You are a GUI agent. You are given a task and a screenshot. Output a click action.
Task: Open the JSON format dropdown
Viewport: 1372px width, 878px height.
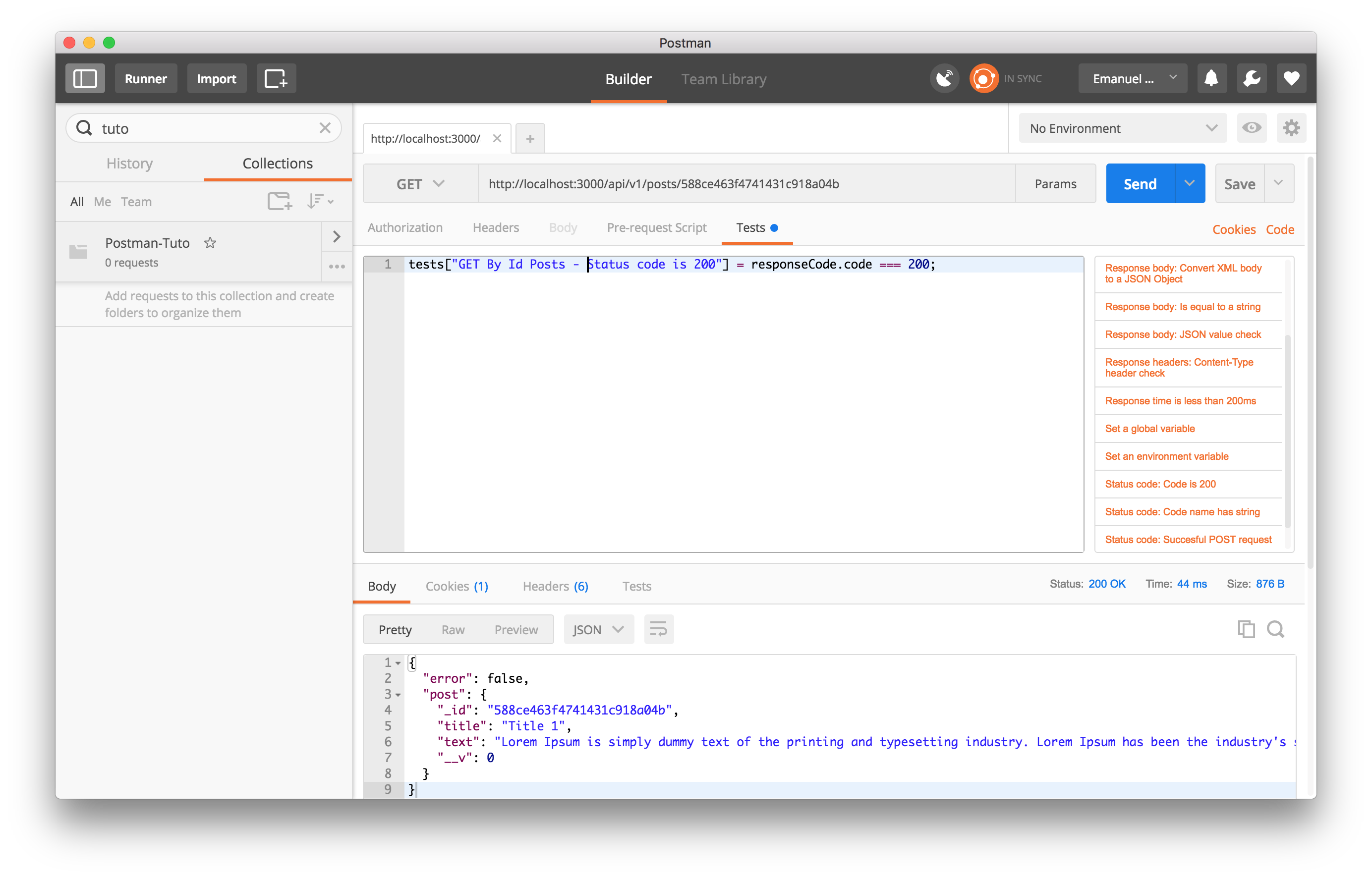598,629
